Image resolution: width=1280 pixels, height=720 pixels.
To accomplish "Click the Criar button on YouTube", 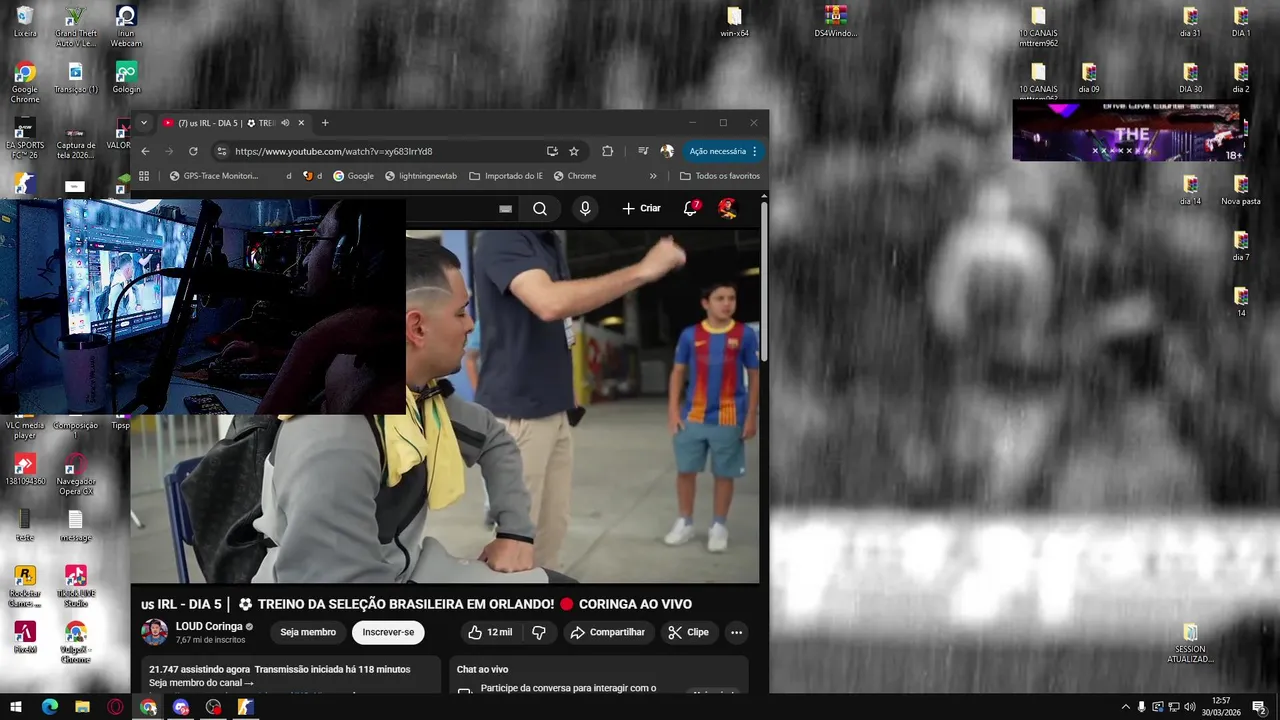I will coord(641,208).
